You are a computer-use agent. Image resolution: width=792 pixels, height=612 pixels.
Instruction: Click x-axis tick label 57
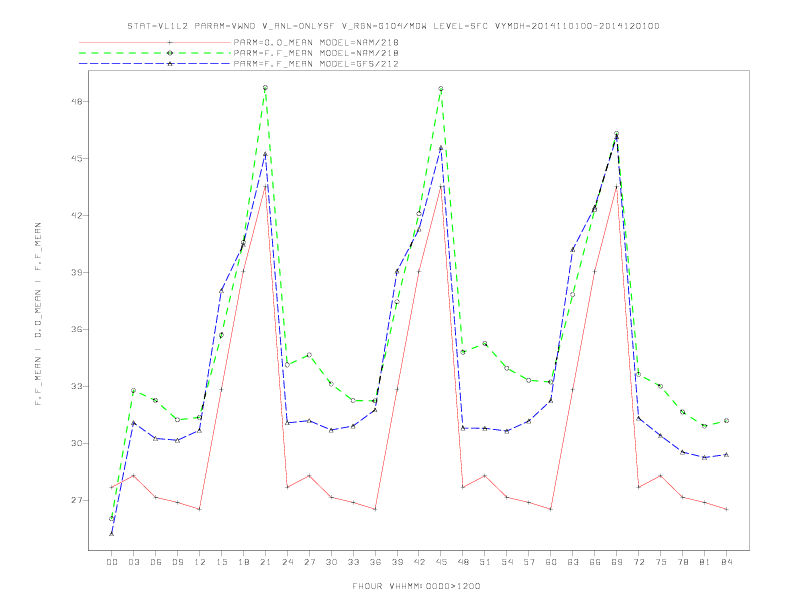click(x=529, y=562)
